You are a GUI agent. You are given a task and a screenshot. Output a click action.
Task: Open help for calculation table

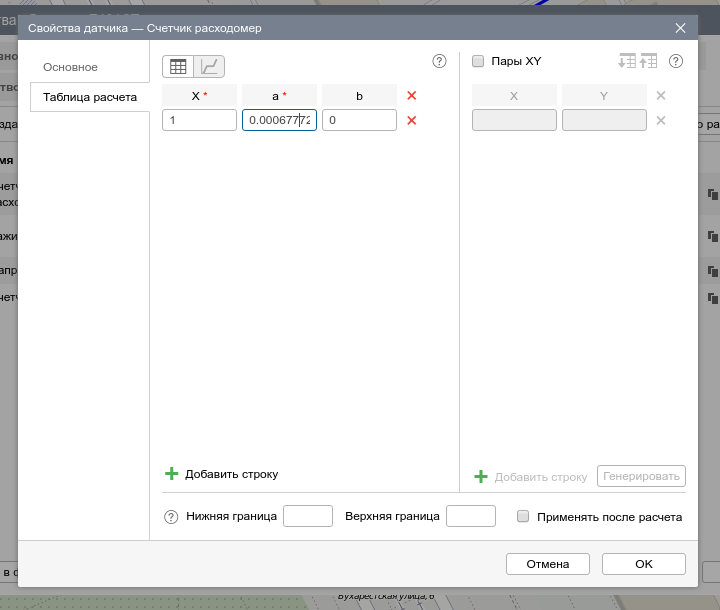[439, 61]
